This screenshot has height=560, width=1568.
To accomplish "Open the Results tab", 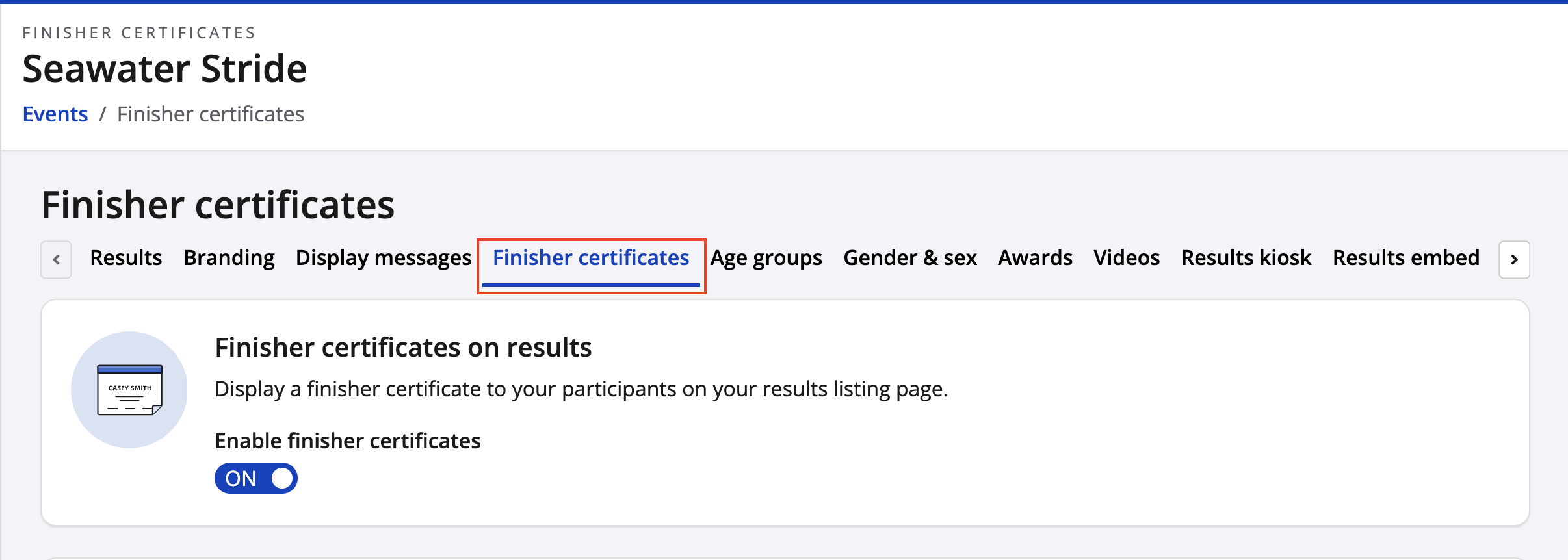I will click(126, 258).
